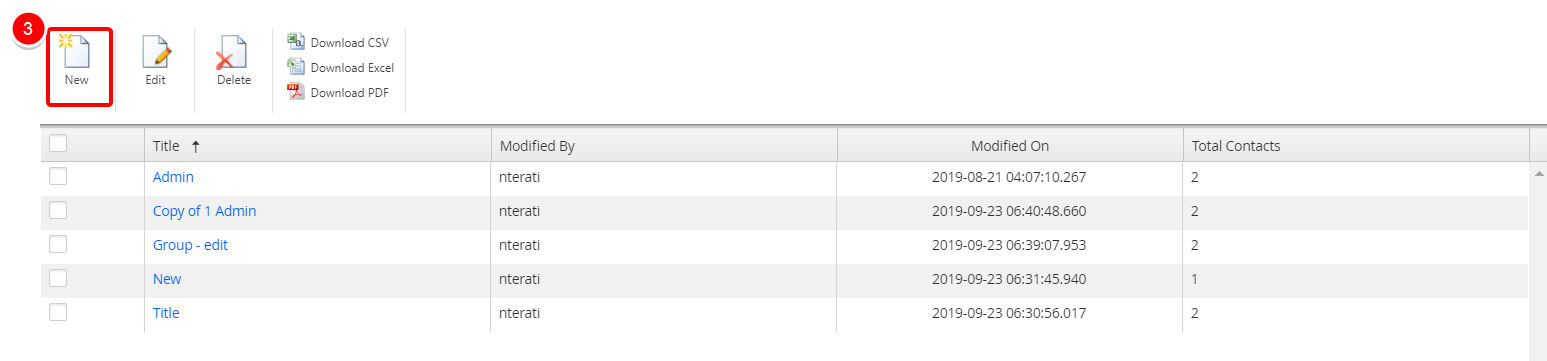Download the list as CSV
The height and width of the screenshot is (361, 1547).
(x=339, y=42)
